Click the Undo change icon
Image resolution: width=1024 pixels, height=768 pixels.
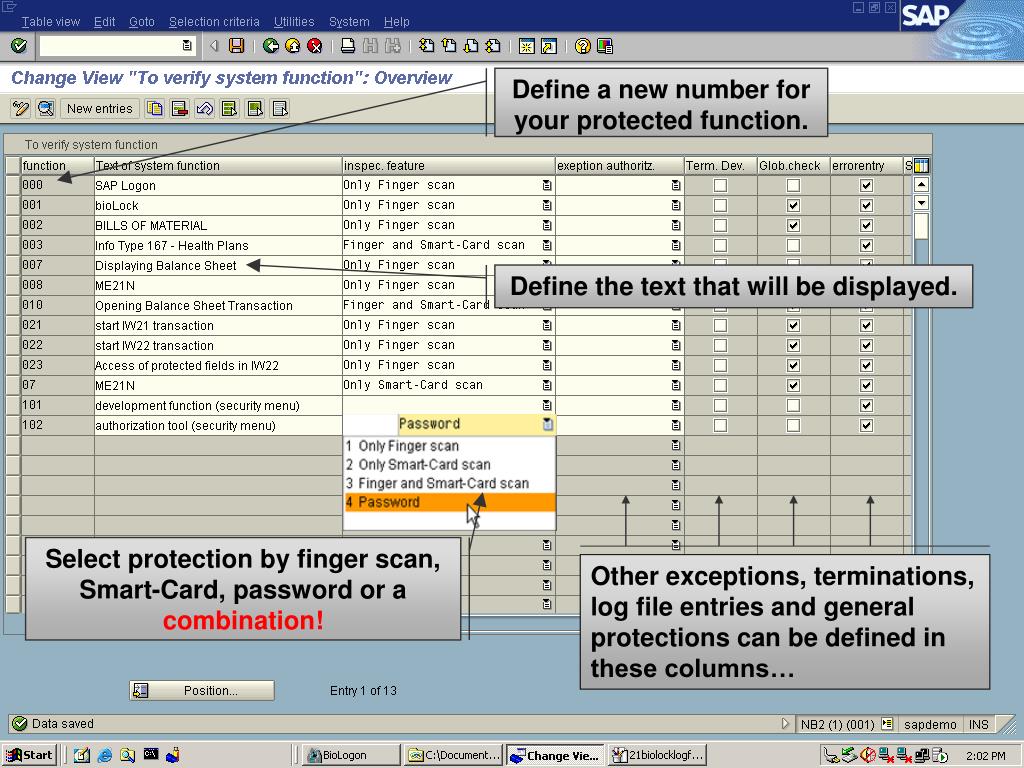pyautogui.click(x=204, y=108)
